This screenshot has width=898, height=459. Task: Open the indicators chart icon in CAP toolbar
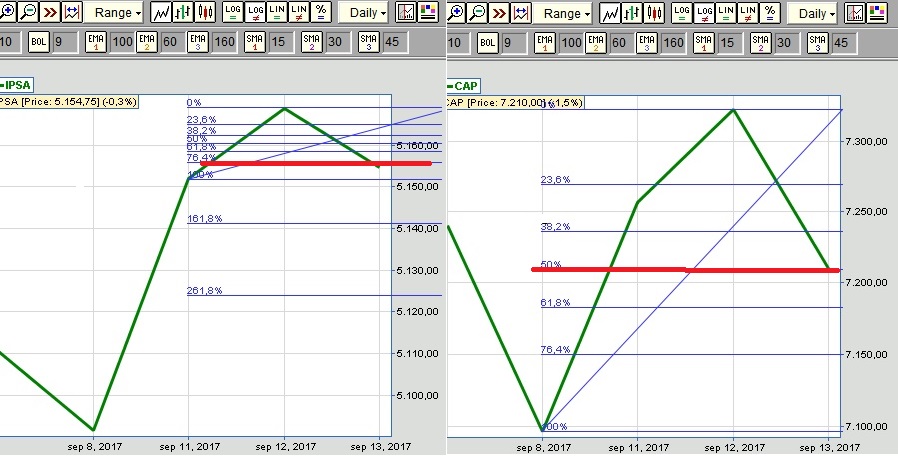click(855, 13)
